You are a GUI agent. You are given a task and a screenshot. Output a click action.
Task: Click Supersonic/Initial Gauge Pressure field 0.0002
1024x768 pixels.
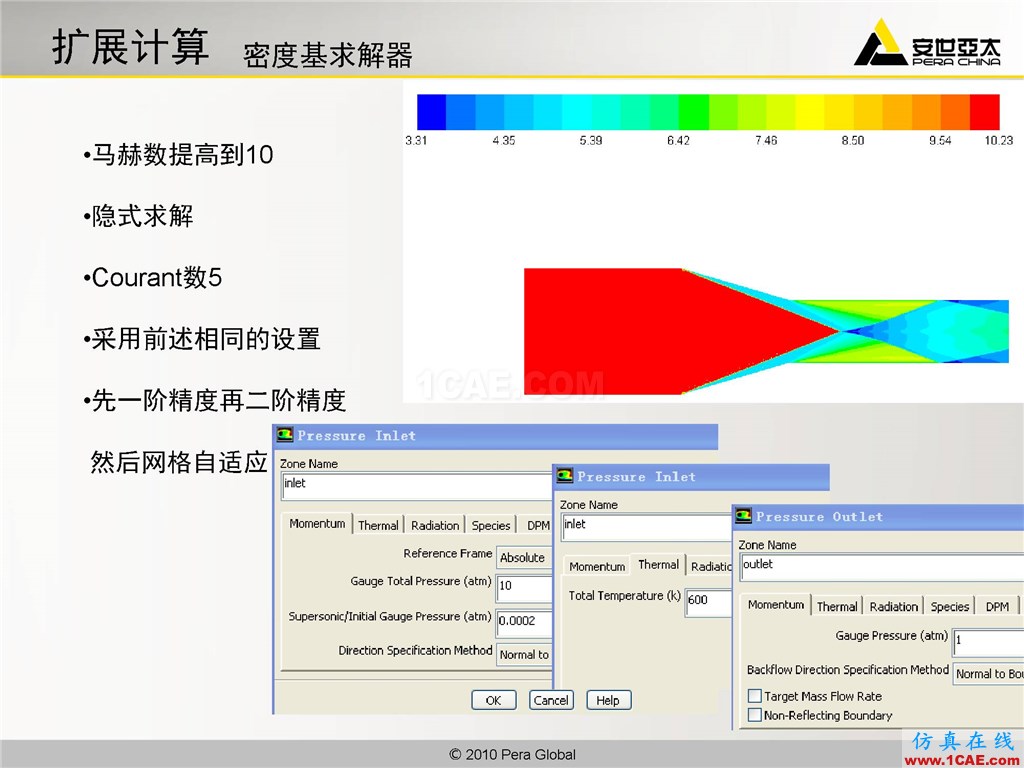(x=524, y=624)
